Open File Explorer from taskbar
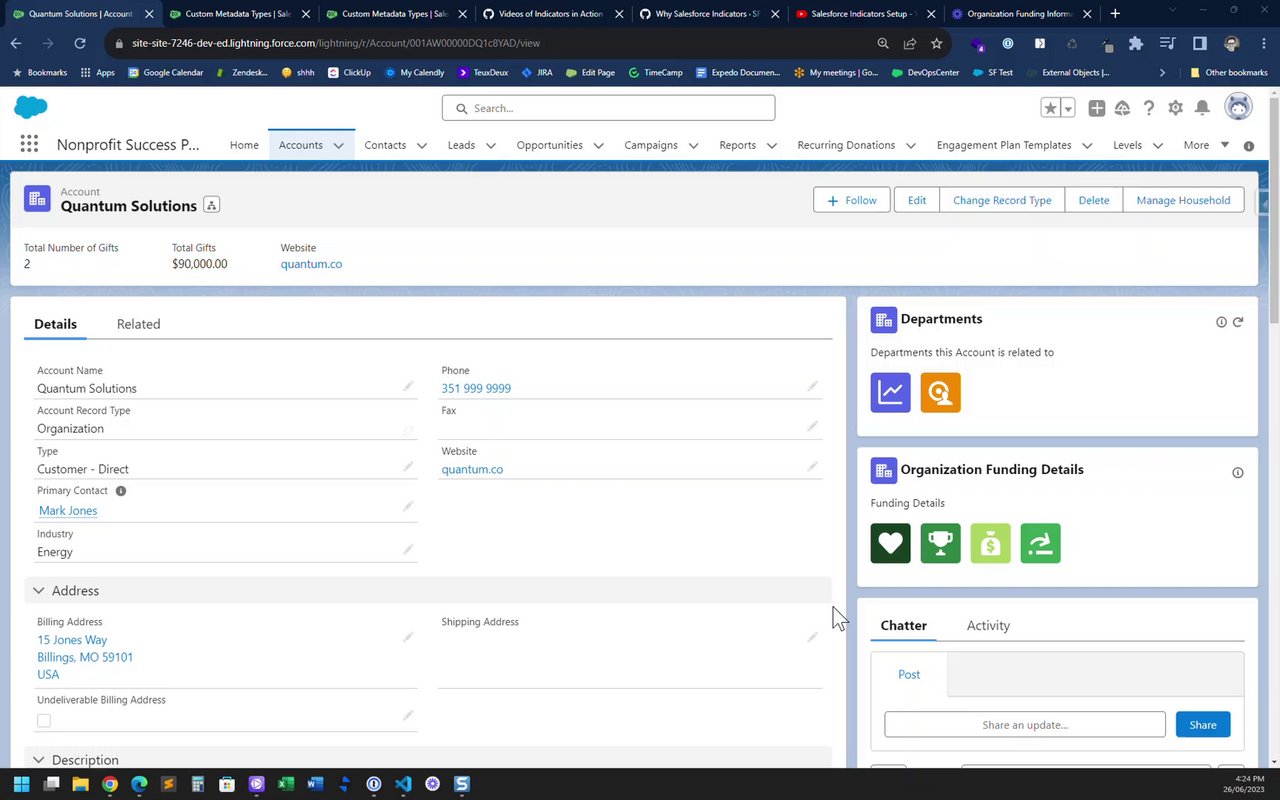Screen dimensions: 1280x800 [x=80, y=784]
